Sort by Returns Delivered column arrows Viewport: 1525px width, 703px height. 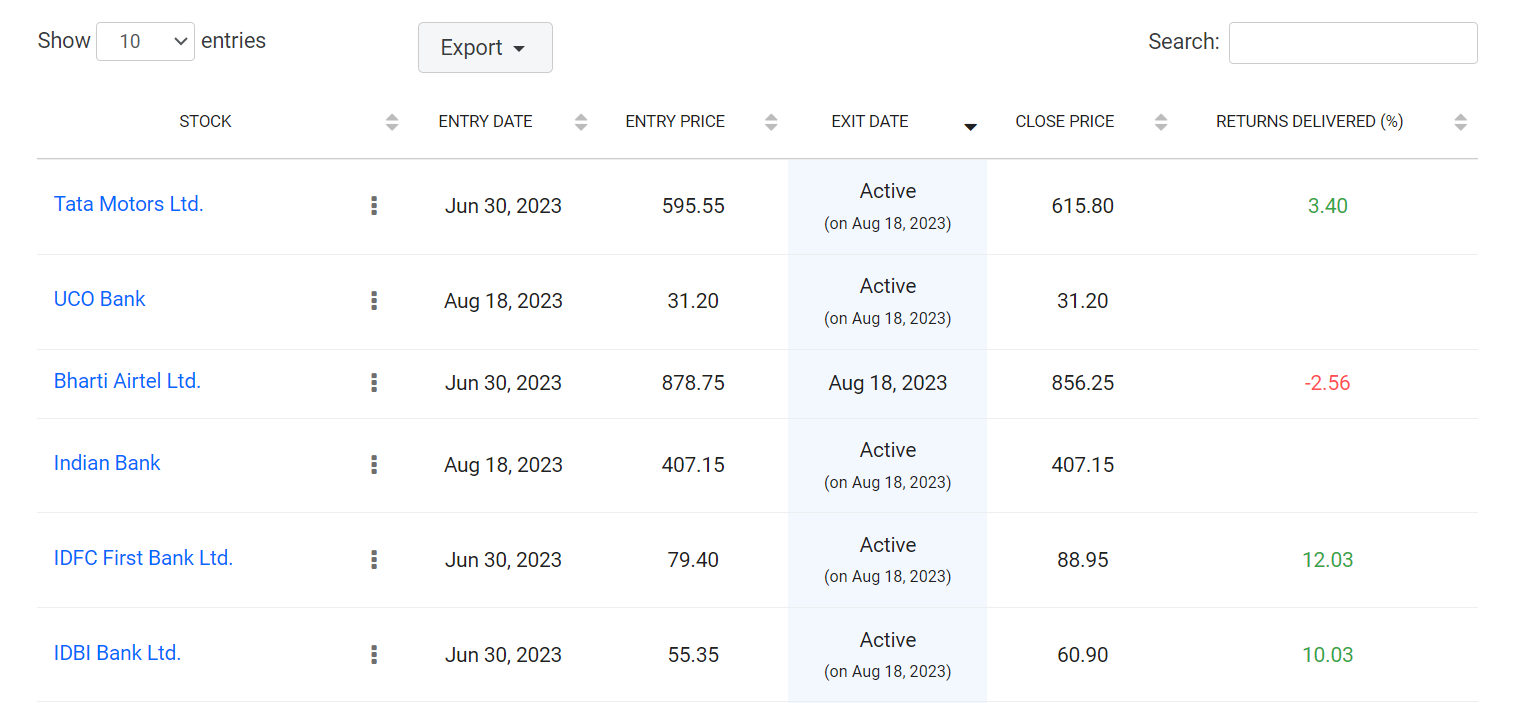pyautogui.click(x=1461, y=122)
